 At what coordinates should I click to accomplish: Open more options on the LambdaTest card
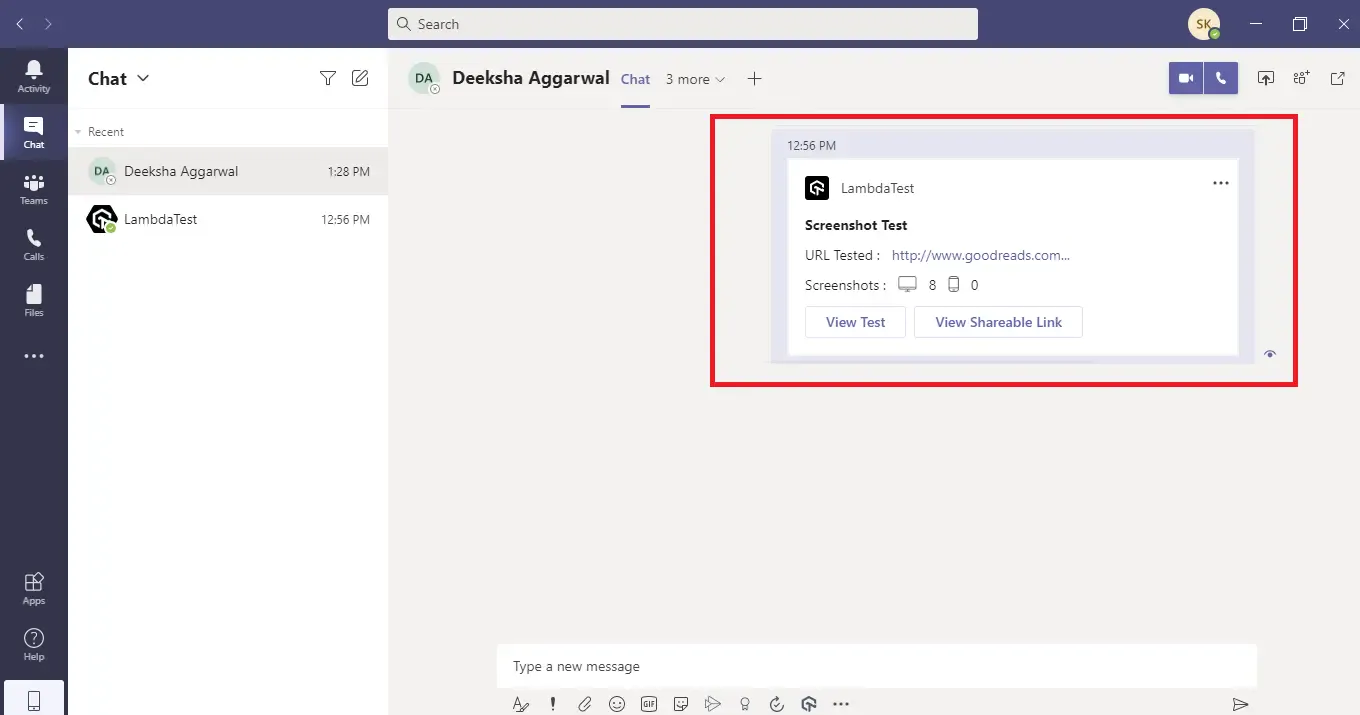[1220, 183]
